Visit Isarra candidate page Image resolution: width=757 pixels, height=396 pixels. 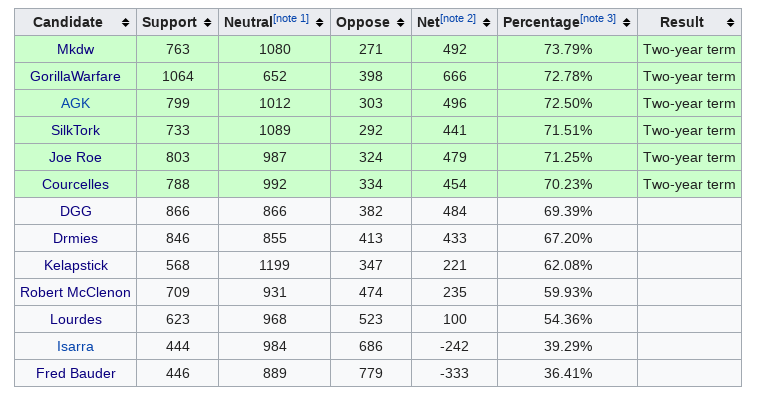[x=75, y=347]
